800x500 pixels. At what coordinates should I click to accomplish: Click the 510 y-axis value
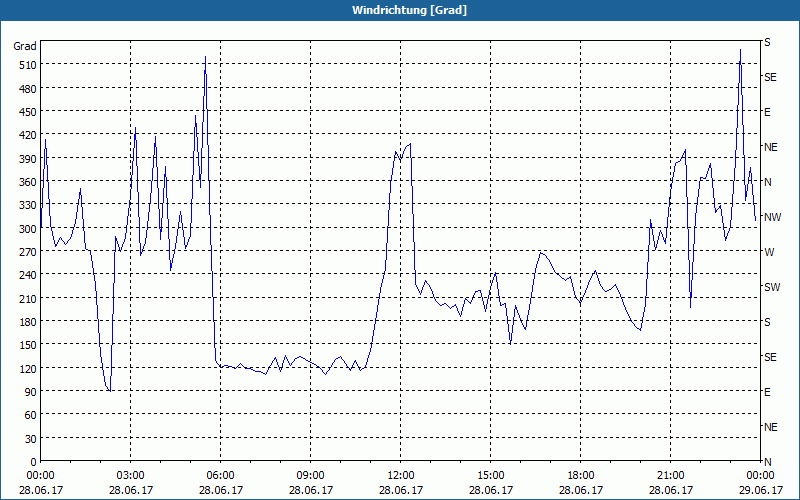pyautogui.click(x=28, y=65)
